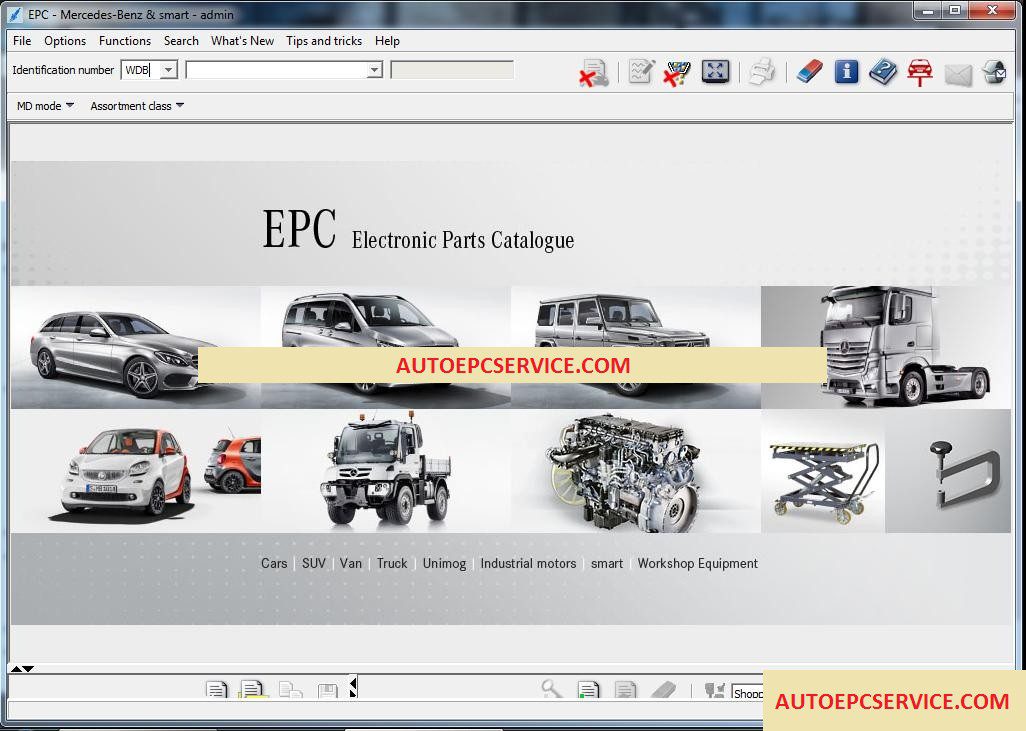Select the eraser icon to clear entries

(809, 71)
